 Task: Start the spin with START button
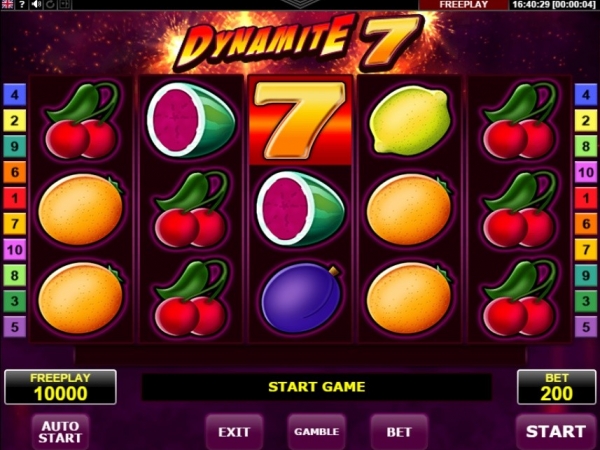pyautogui.click(x=556, y=432)
